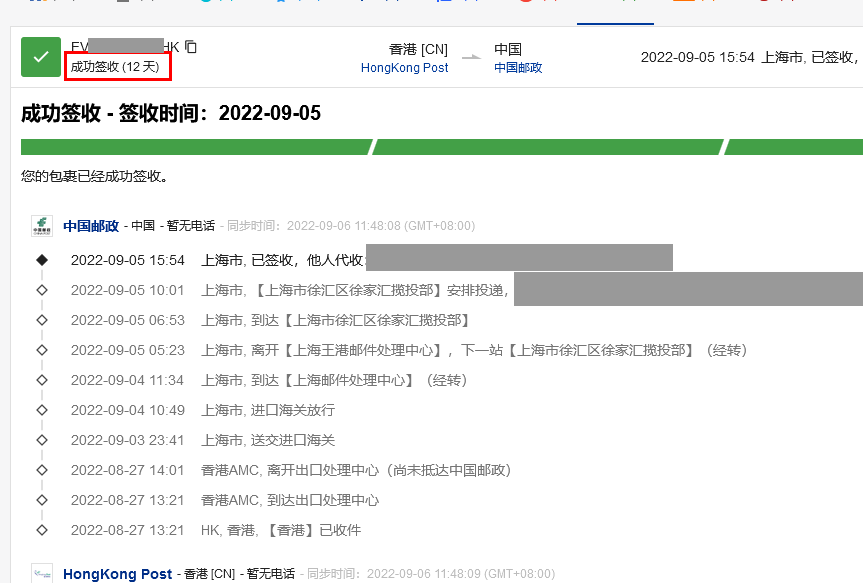Viewport: 863px width, 583px height.
Task: Click the marker for 2022-09-04 10:49 customs release
Action: point(41,410)
